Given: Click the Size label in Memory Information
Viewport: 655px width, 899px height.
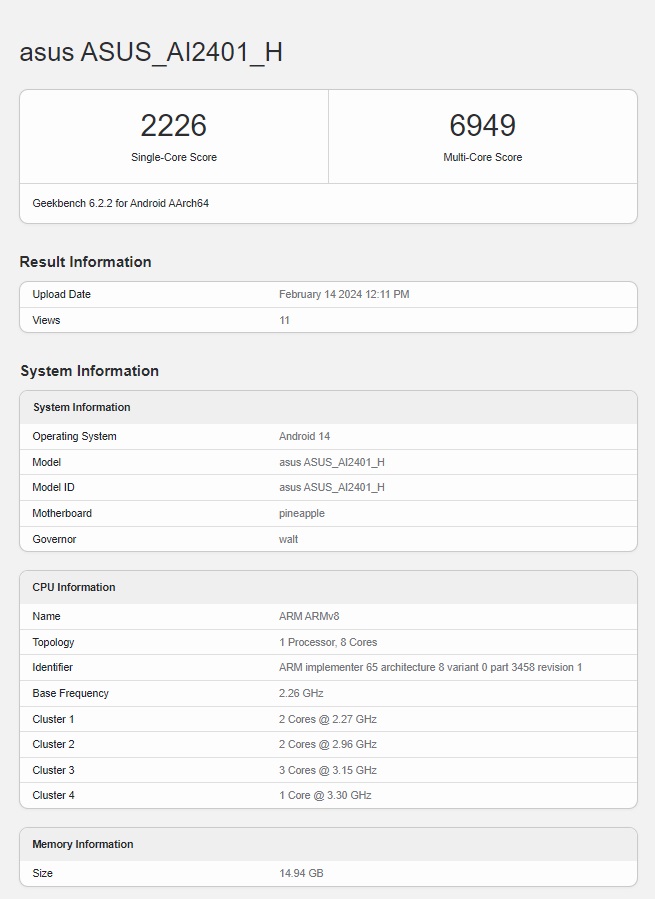Looking at the screenshot, I should (x=42, y=873).
